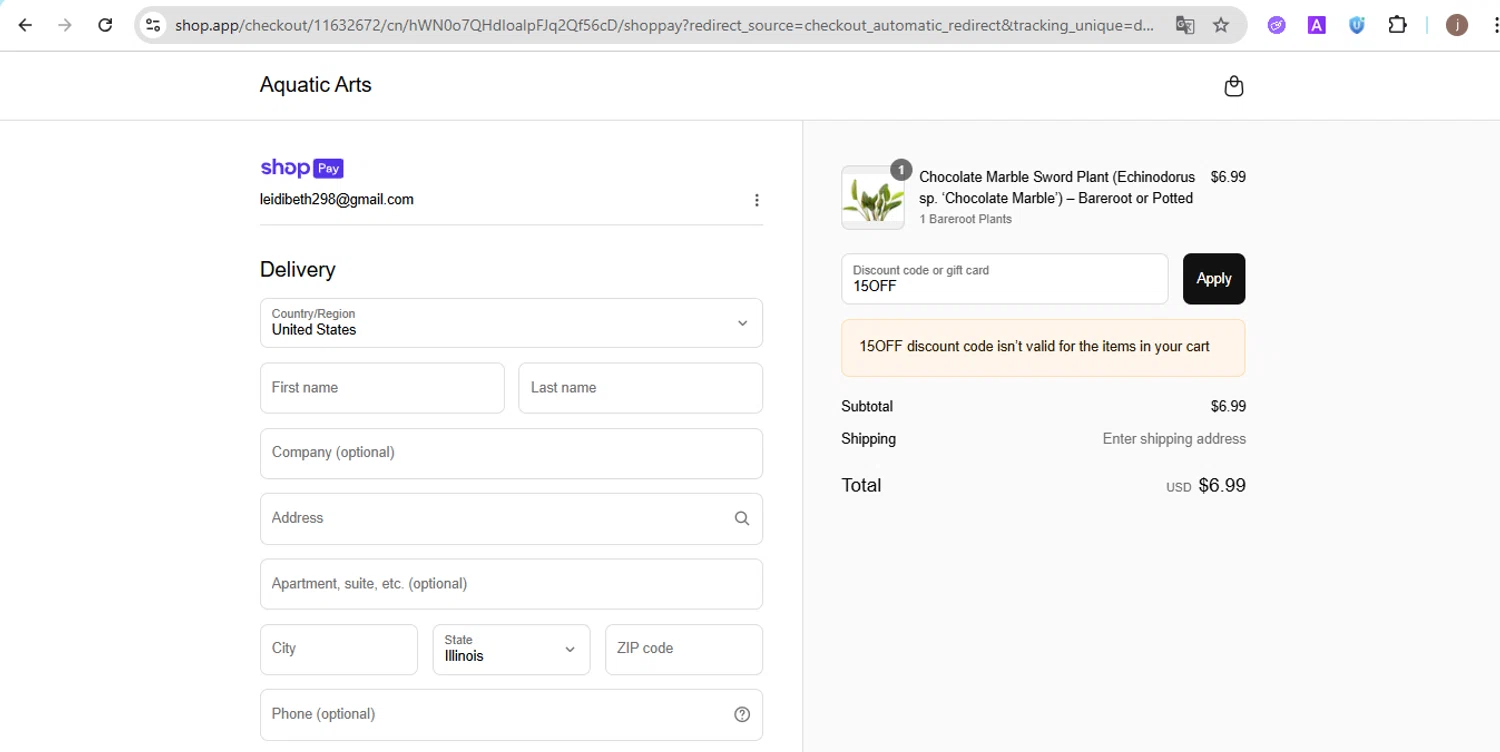Go forward in browser history
The image size is (1500, 752).
(65, 25)
